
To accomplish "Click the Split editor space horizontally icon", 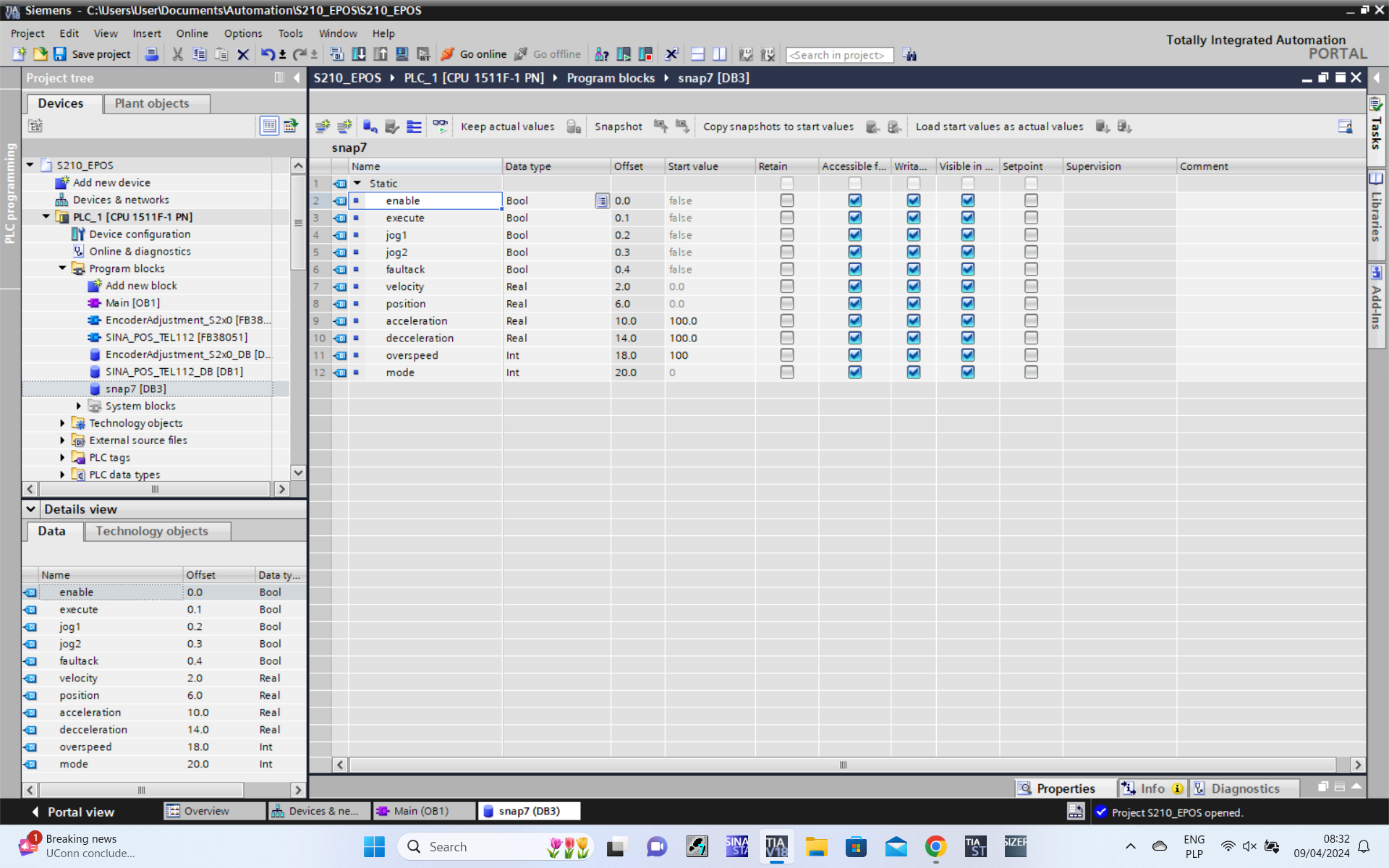I will tap(697, 54).
